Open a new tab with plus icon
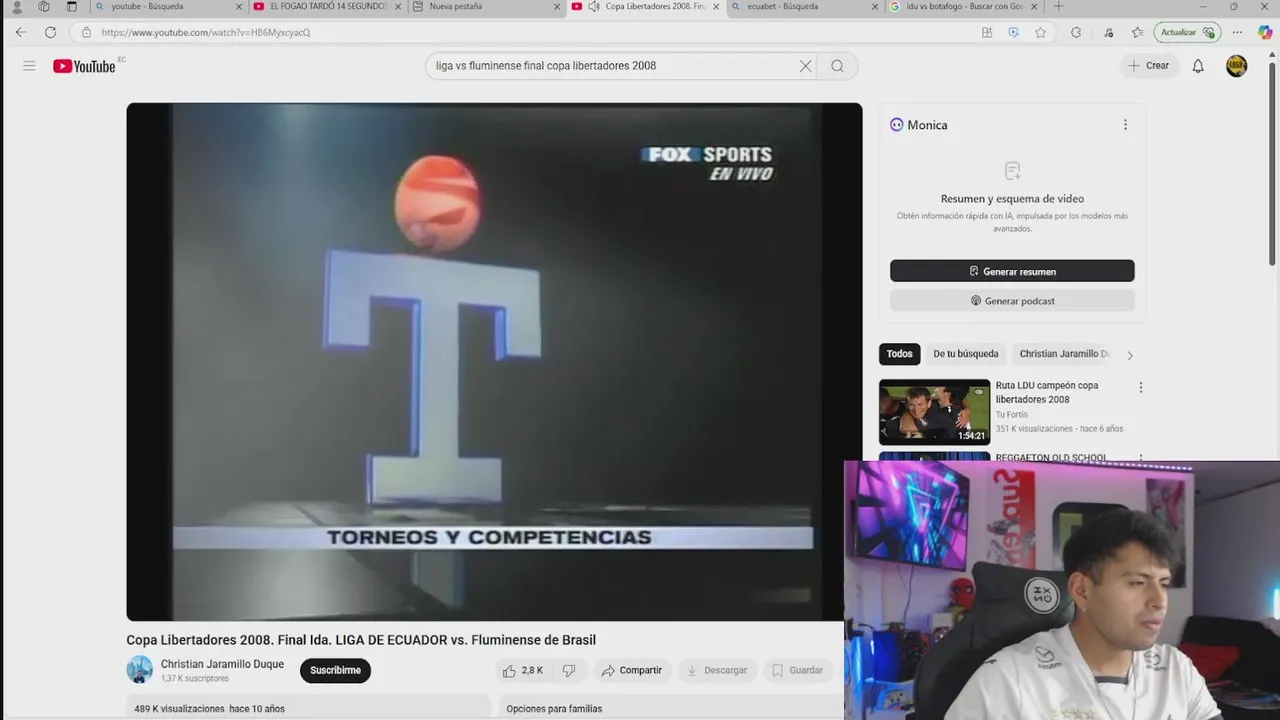The width and height of the screenshot is (1280, 720). coord(1058,6)
